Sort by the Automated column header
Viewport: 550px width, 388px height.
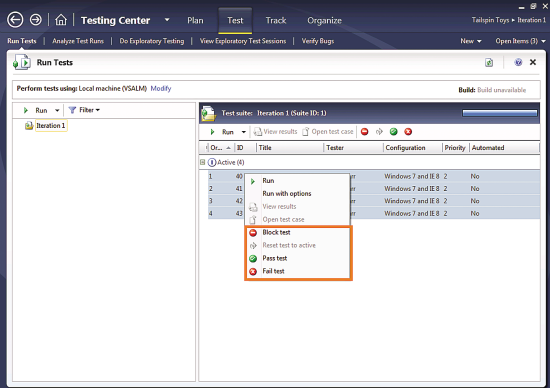[x=504, y=148]
